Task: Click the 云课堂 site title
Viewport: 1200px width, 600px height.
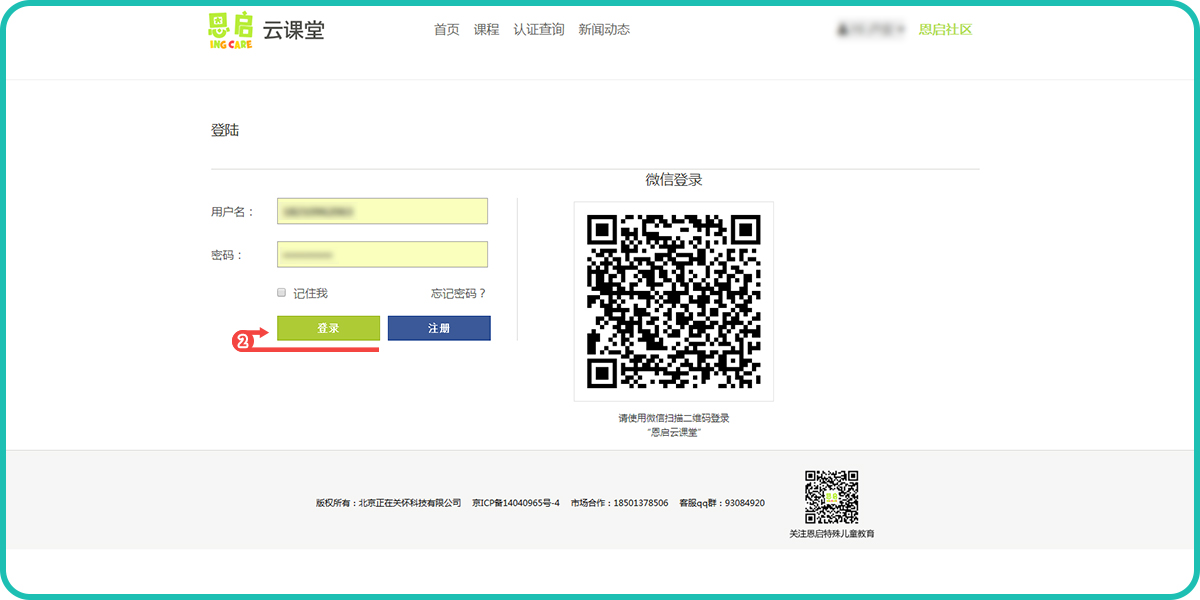Action: [294, 30]
